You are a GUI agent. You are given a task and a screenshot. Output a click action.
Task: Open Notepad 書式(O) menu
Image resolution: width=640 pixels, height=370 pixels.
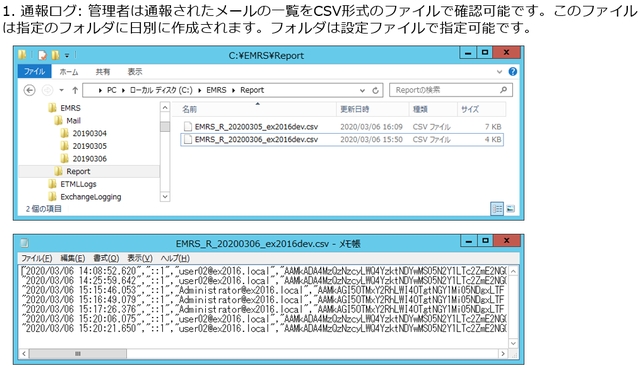pyautogui.click(x=106, y=258)
